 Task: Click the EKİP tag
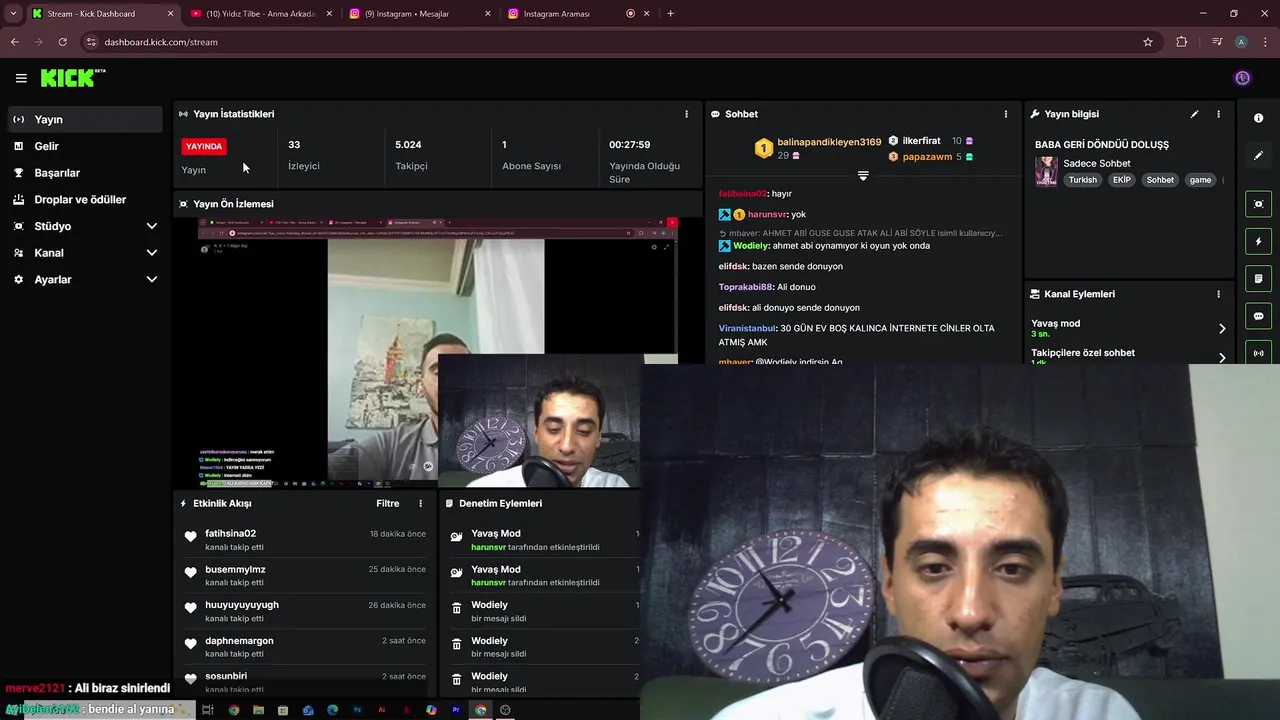(1121, 180)
